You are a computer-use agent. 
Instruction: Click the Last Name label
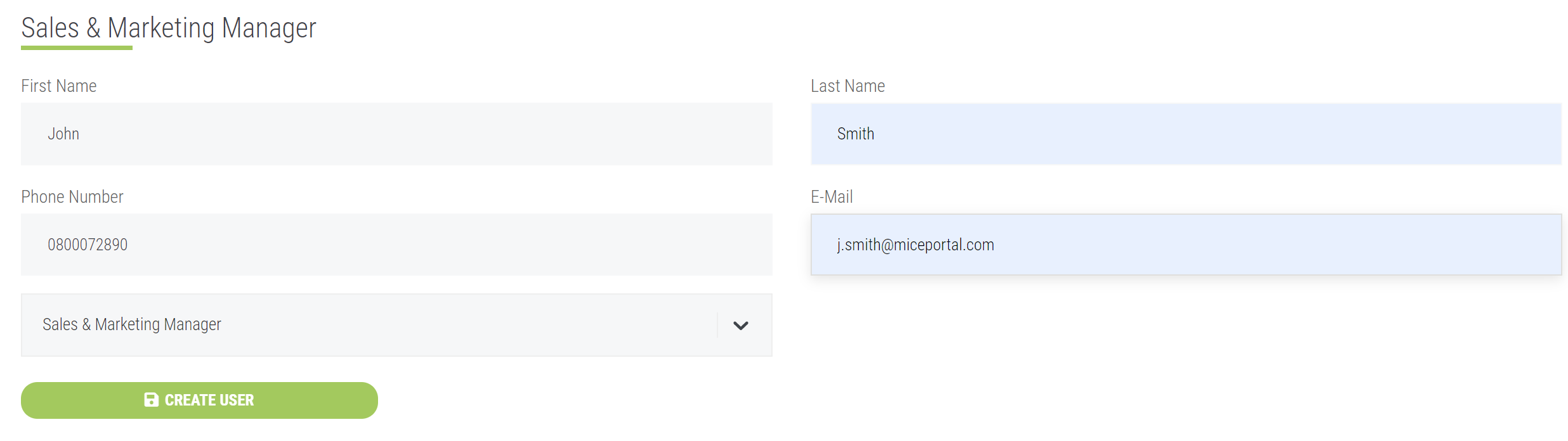click(848, 86)
